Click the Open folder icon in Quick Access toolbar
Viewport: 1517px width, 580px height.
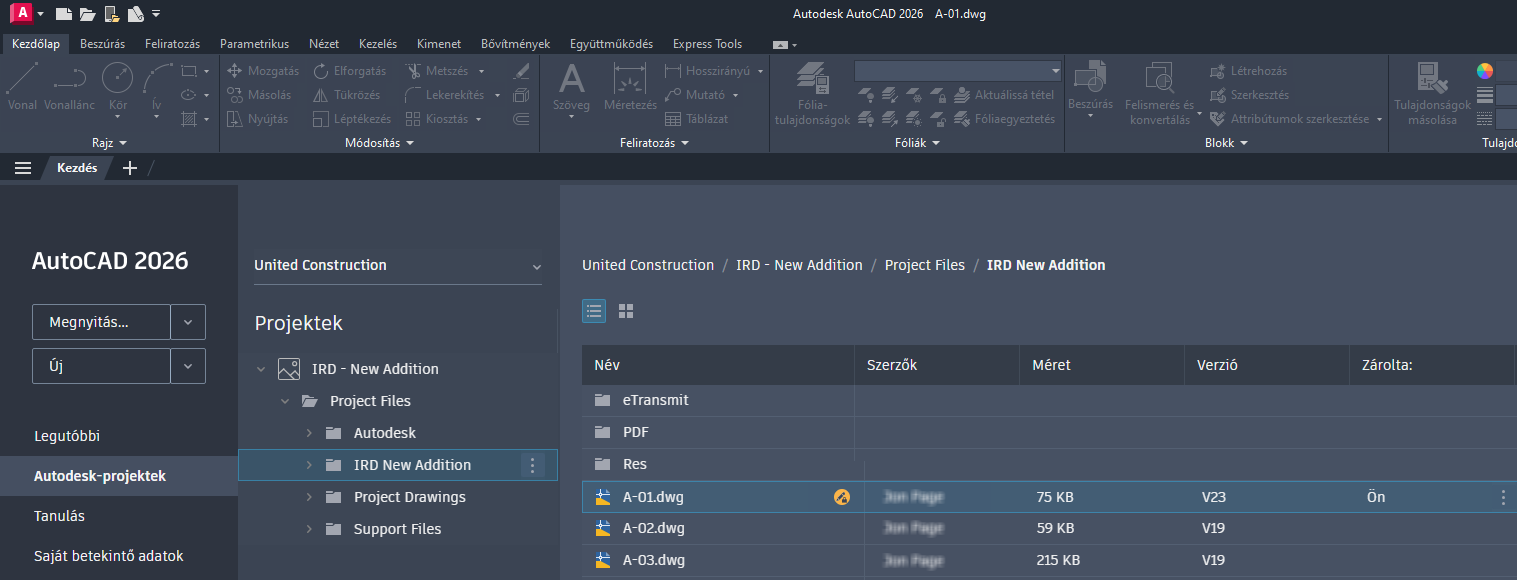pos(88,14)
